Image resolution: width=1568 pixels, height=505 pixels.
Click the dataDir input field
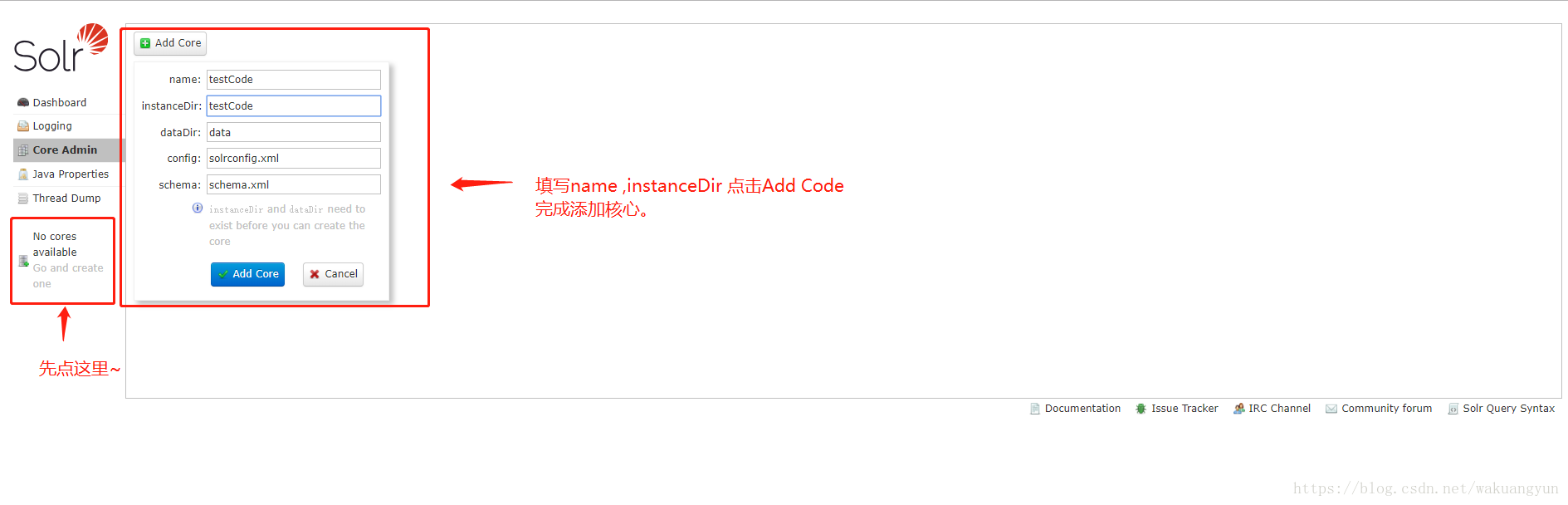[294, 133]
